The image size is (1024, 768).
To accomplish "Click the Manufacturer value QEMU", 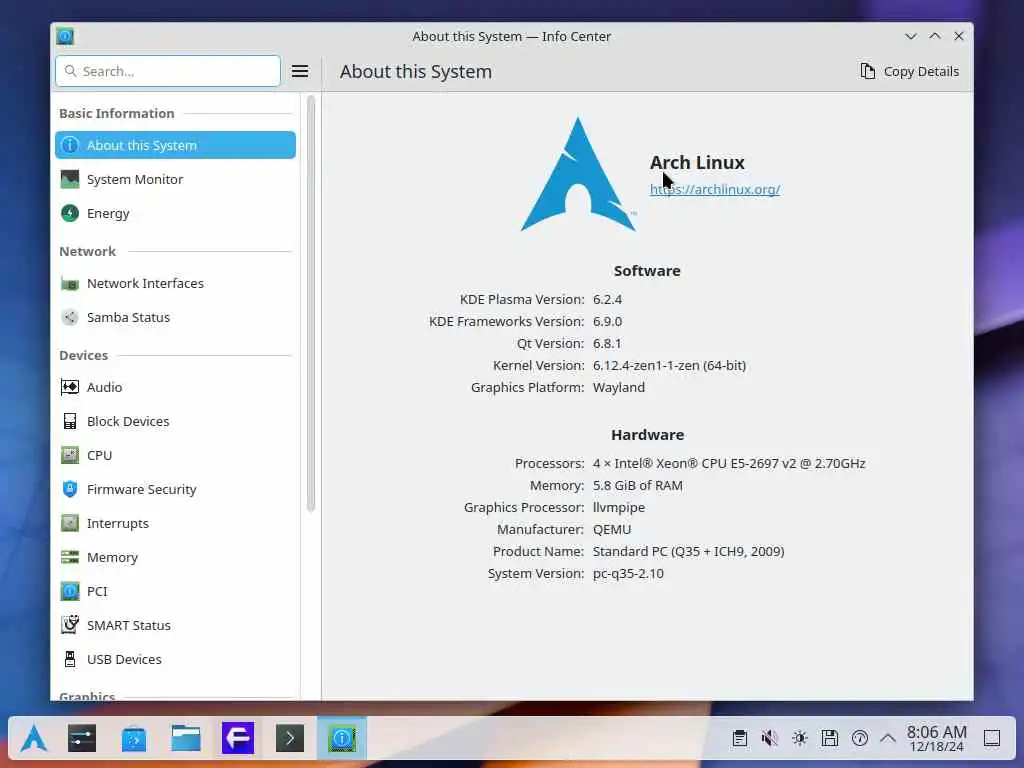I will point(612,530).
